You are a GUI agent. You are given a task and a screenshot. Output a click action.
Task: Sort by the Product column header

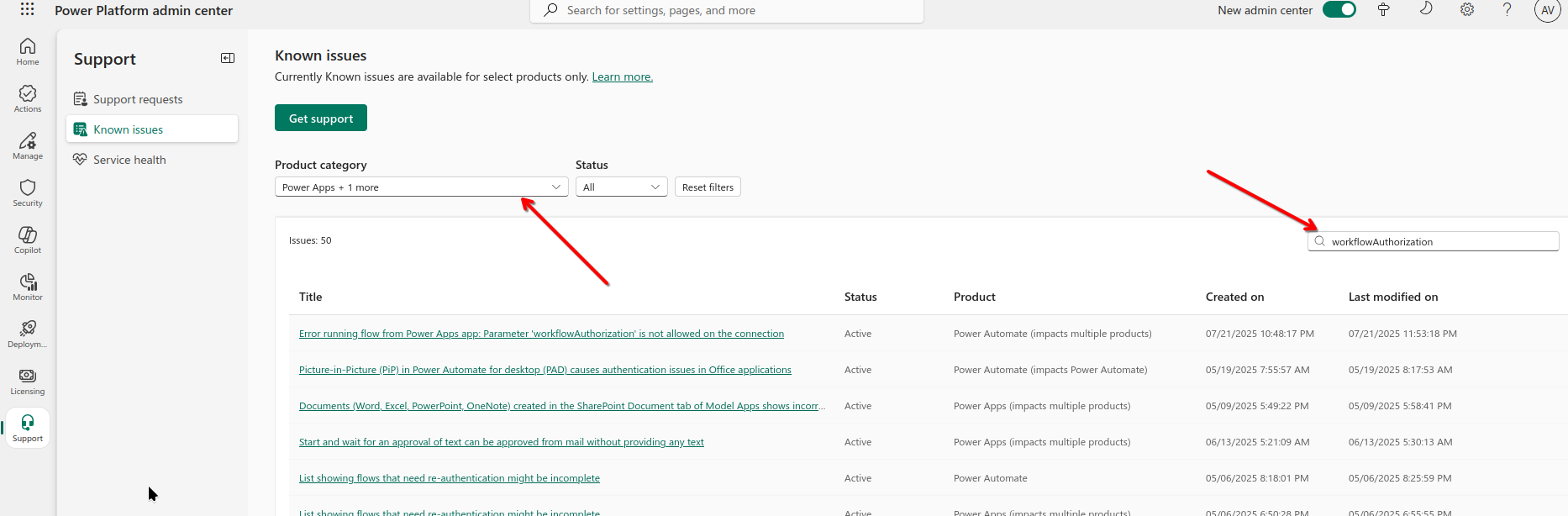(x=975, y=297)
